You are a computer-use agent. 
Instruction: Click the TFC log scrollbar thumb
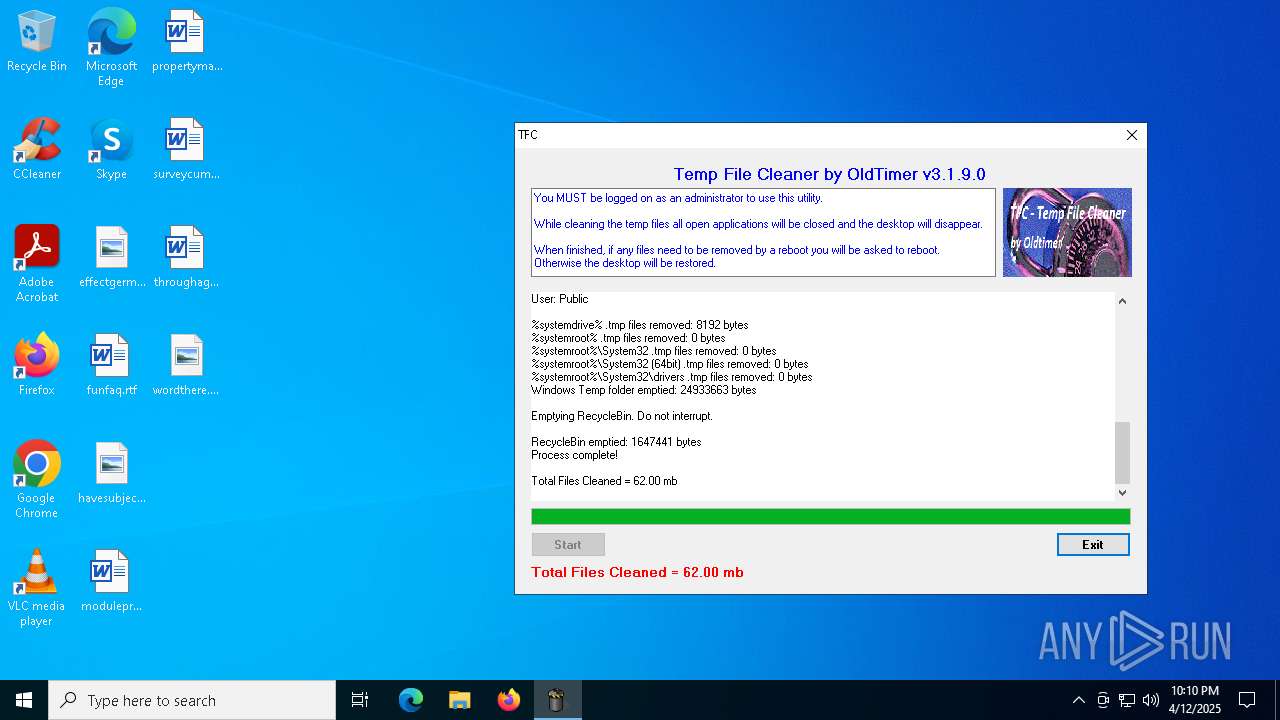click(x=1122, y=452)
